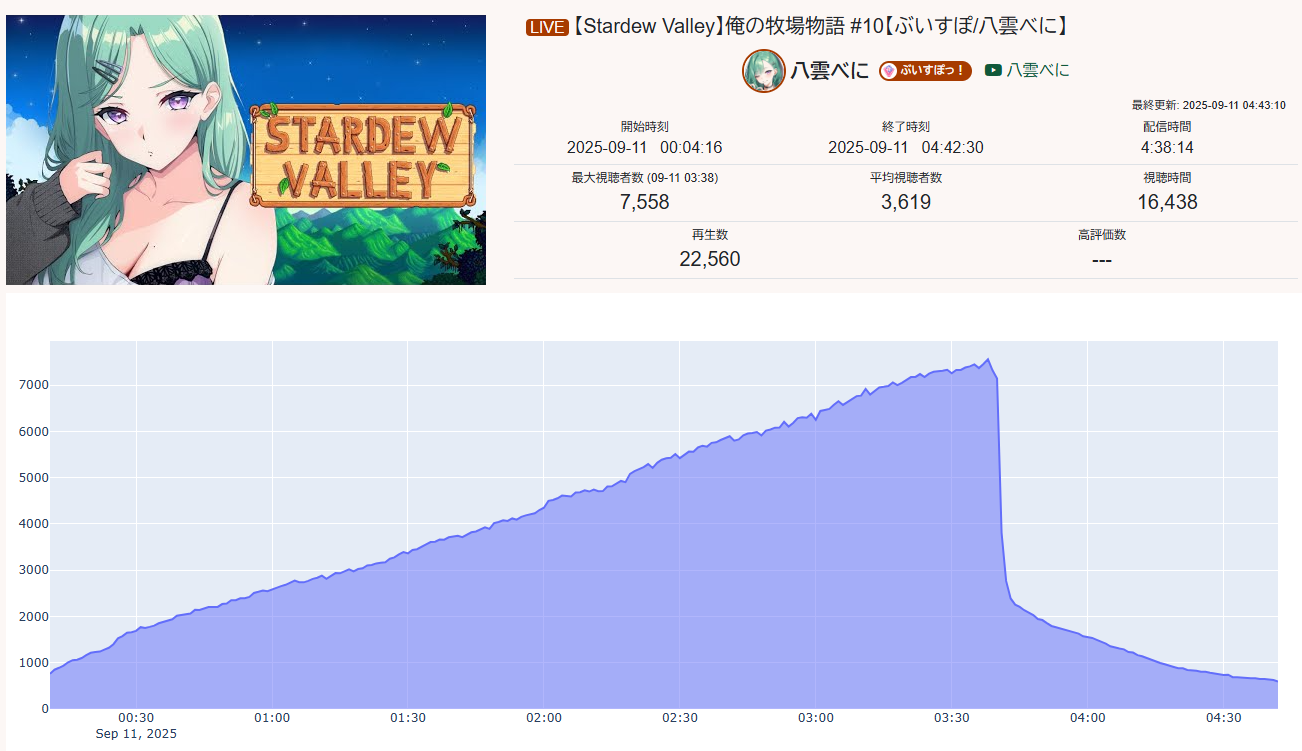Screen dimensions: 1302x751
Task: Click the 'Sep 11, 2025' axis date label
Action: [x=136, y=734]
